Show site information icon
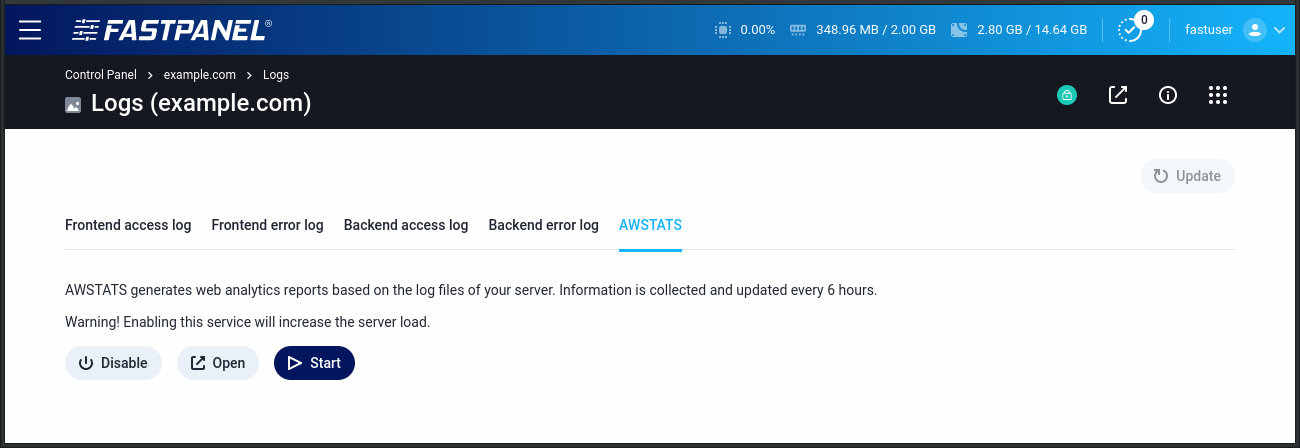Viewport: 1300px width, 448px height. (x=1167, y=95)
